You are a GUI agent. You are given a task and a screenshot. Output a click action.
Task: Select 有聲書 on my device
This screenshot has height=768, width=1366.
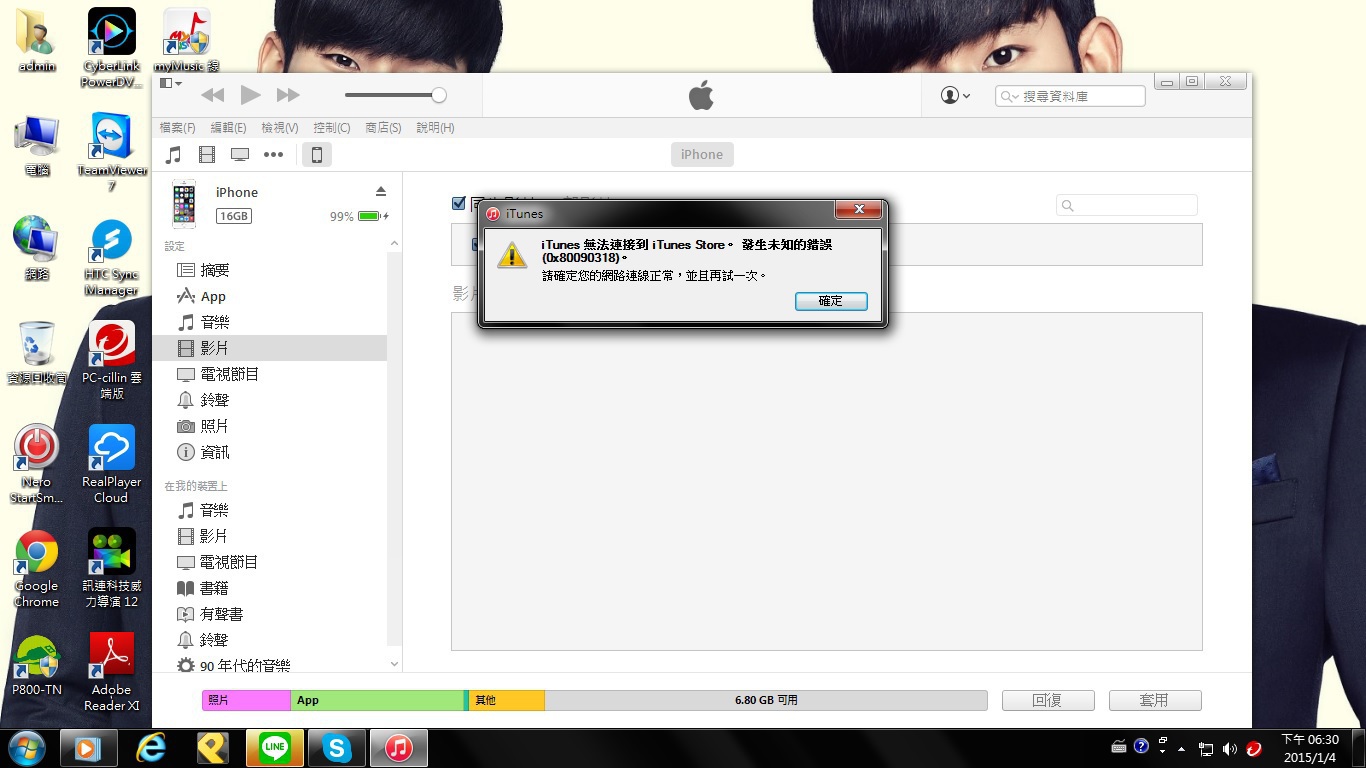[x=269, y=614]
